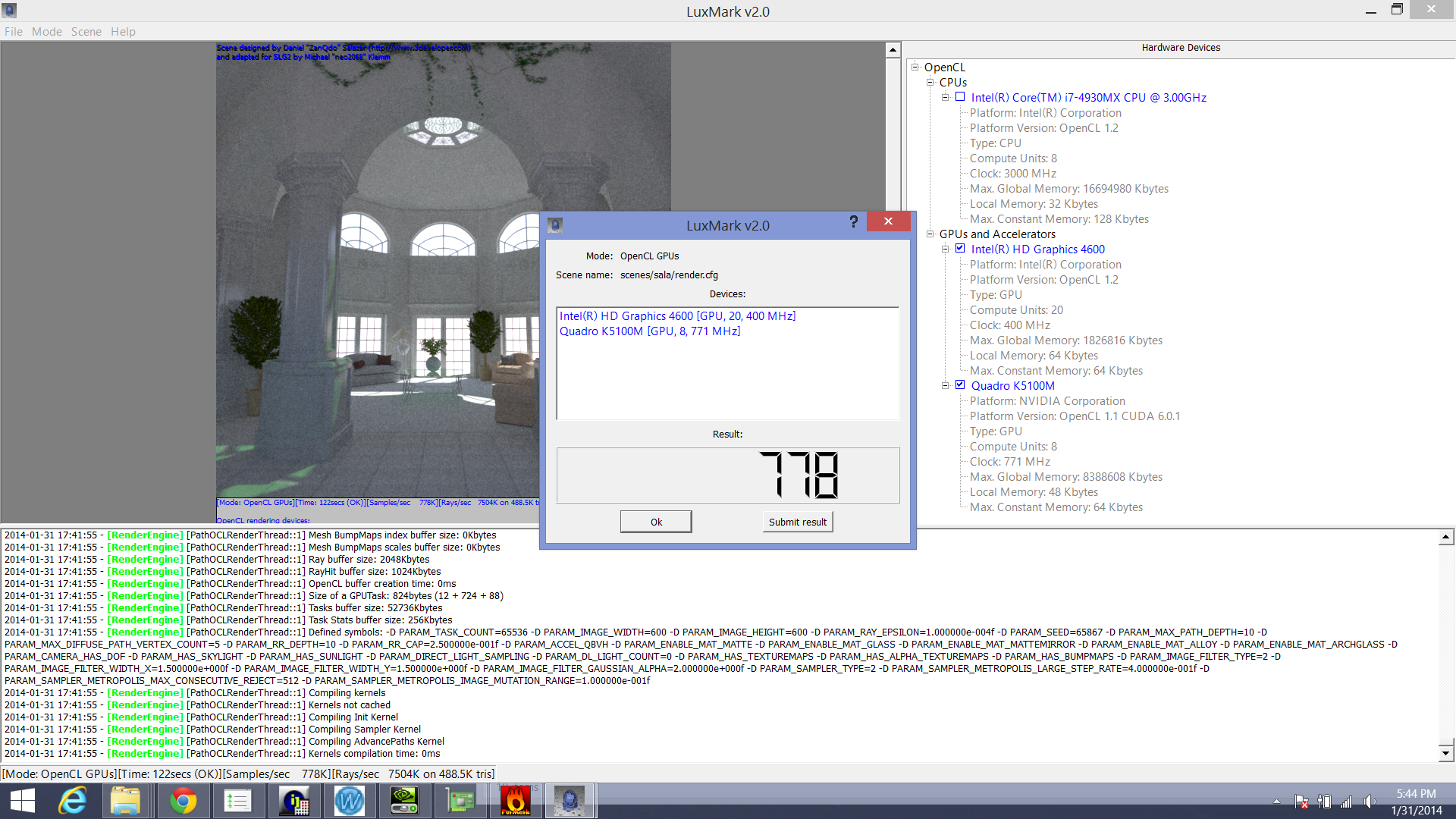Open network signal tray icon
Viewport: 1456px width, 819px height.
1347,802
